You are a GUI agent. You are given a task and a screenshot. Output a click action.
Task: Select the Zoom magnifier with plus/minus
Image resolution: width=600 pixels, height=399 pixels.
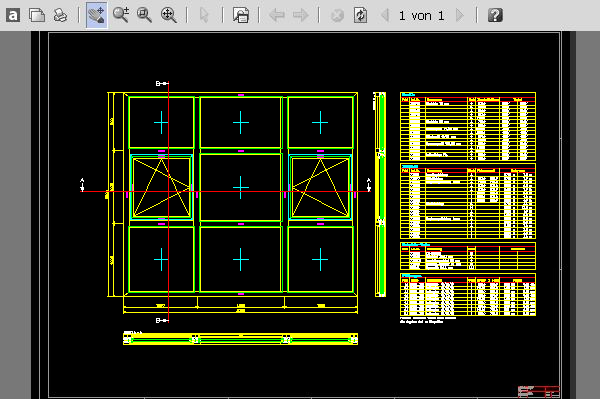121,15
